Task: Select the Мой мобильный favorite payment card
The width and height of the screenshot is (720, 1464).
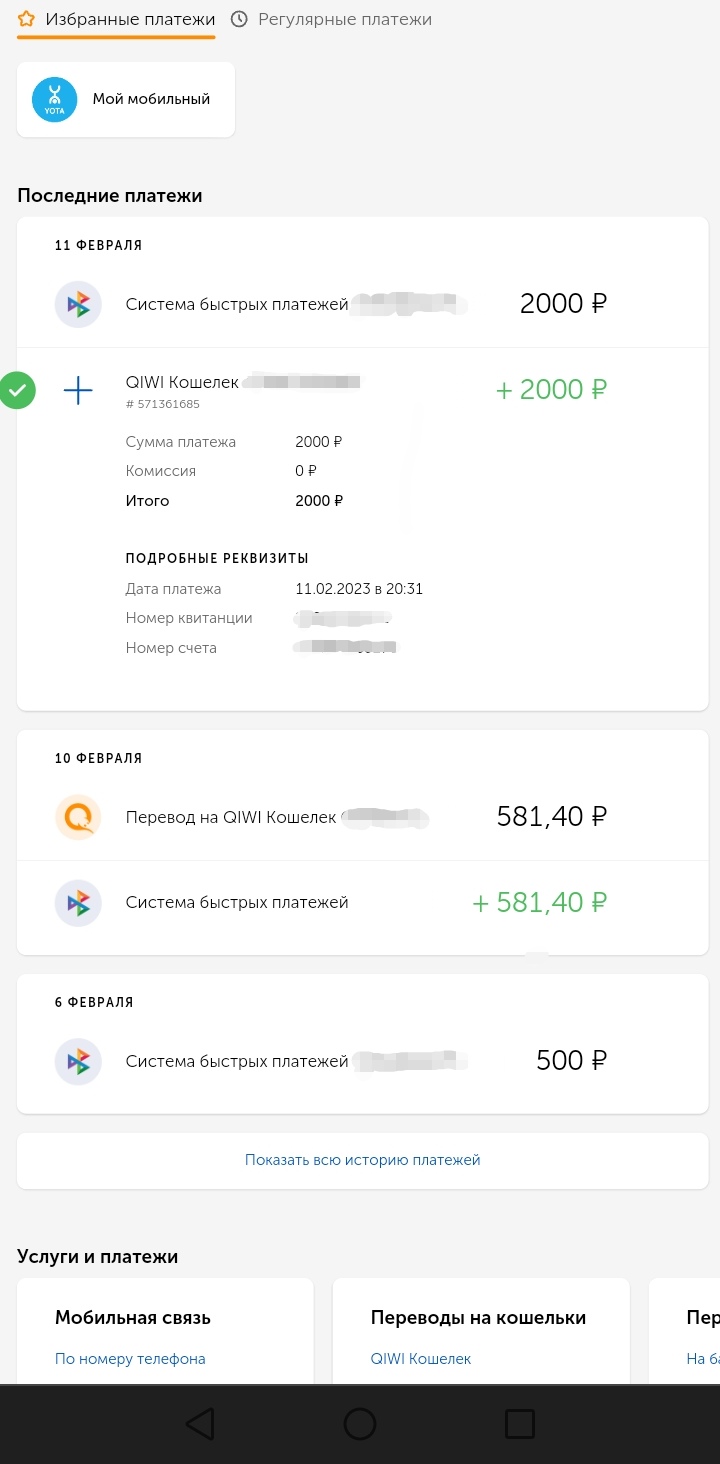Action: tap(126, 100)
